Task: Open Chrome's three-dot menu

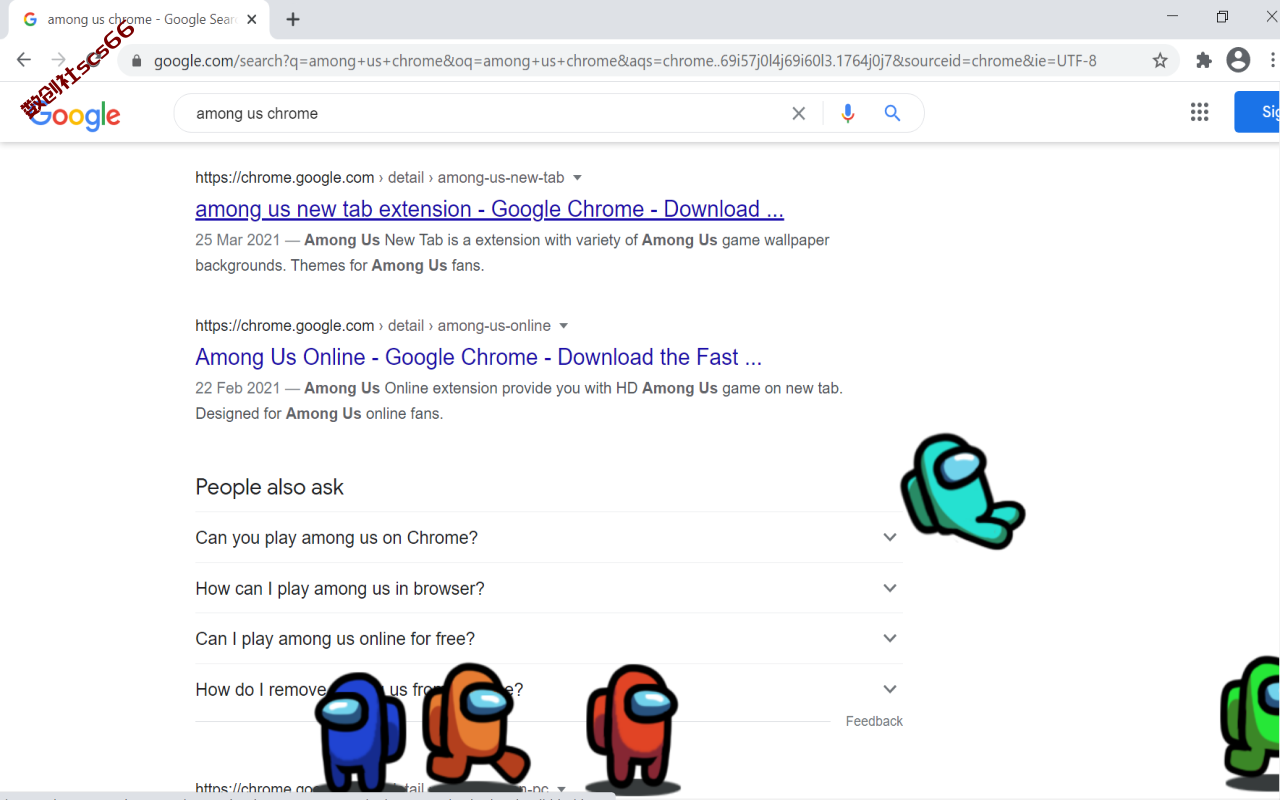Action: pyautogui.click(x=1274, y=60)
